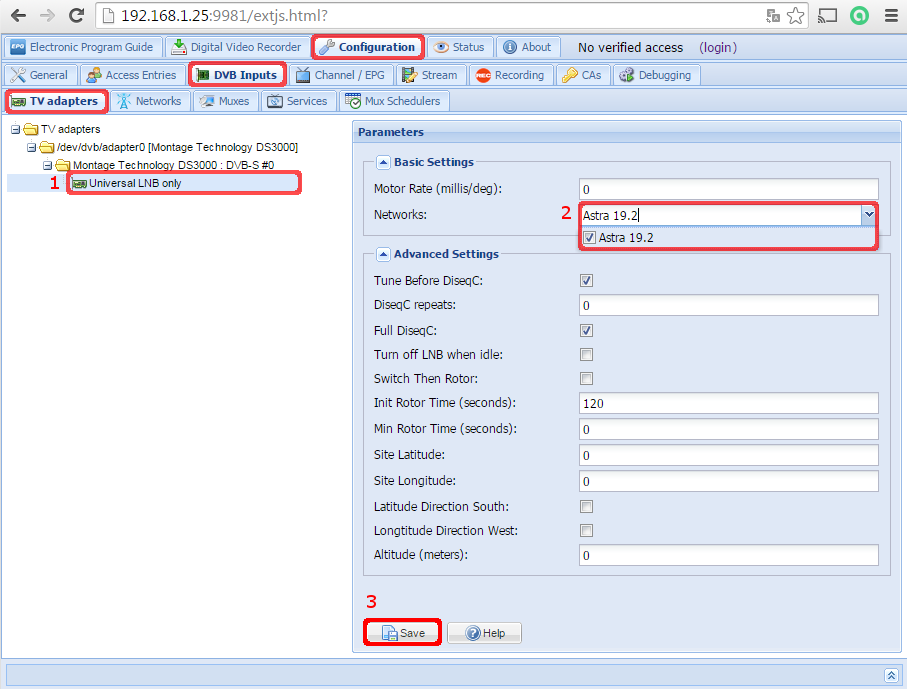This screenshot has height=689, width=907.
Task: Open Electronic Program Guide tab
Action: click(82, 47)
